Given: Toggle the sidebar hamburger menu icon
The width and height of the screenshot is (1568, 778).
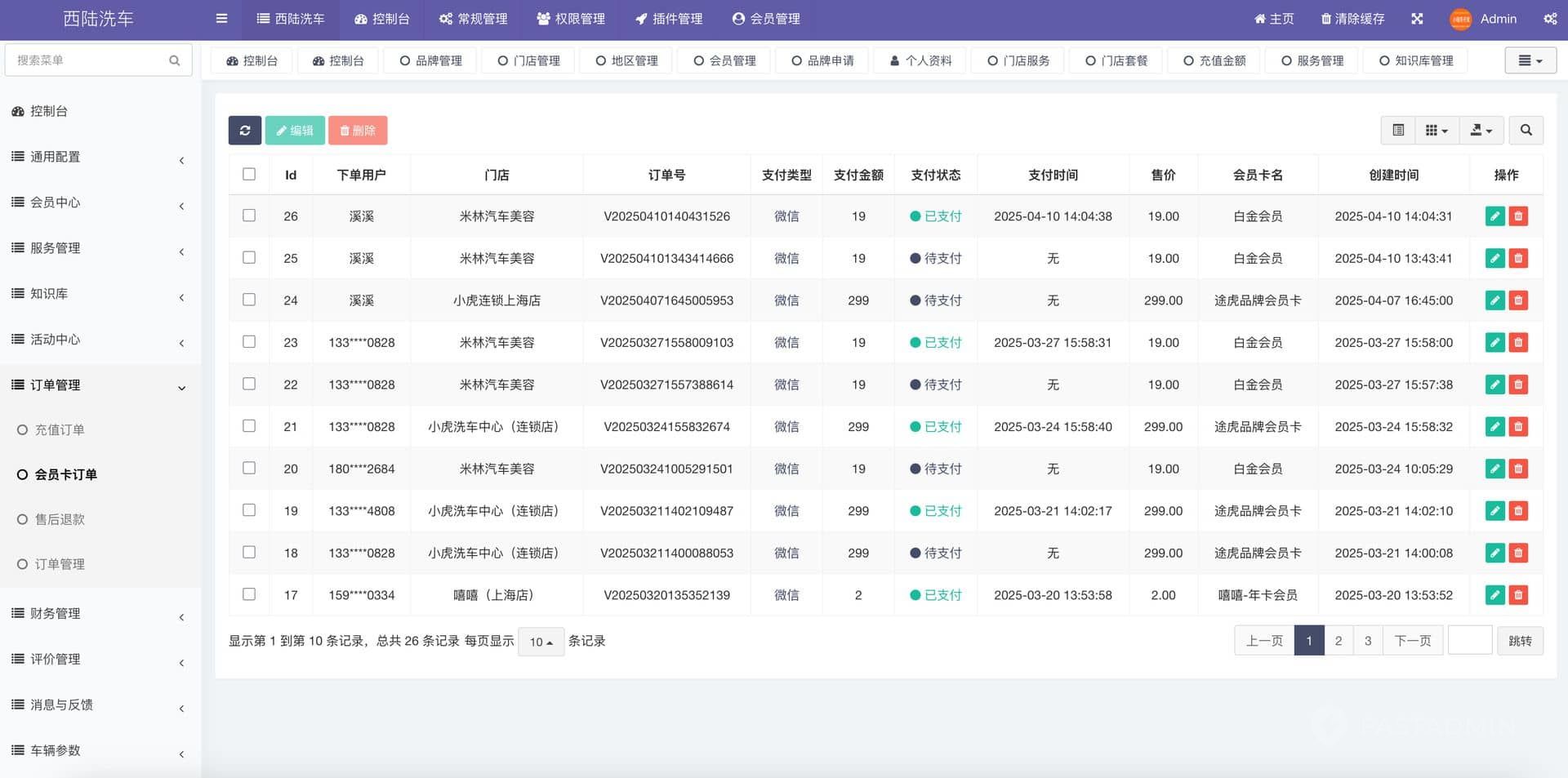Looking at the screenshot, I should pyautogui.click(x=221, y=18).
